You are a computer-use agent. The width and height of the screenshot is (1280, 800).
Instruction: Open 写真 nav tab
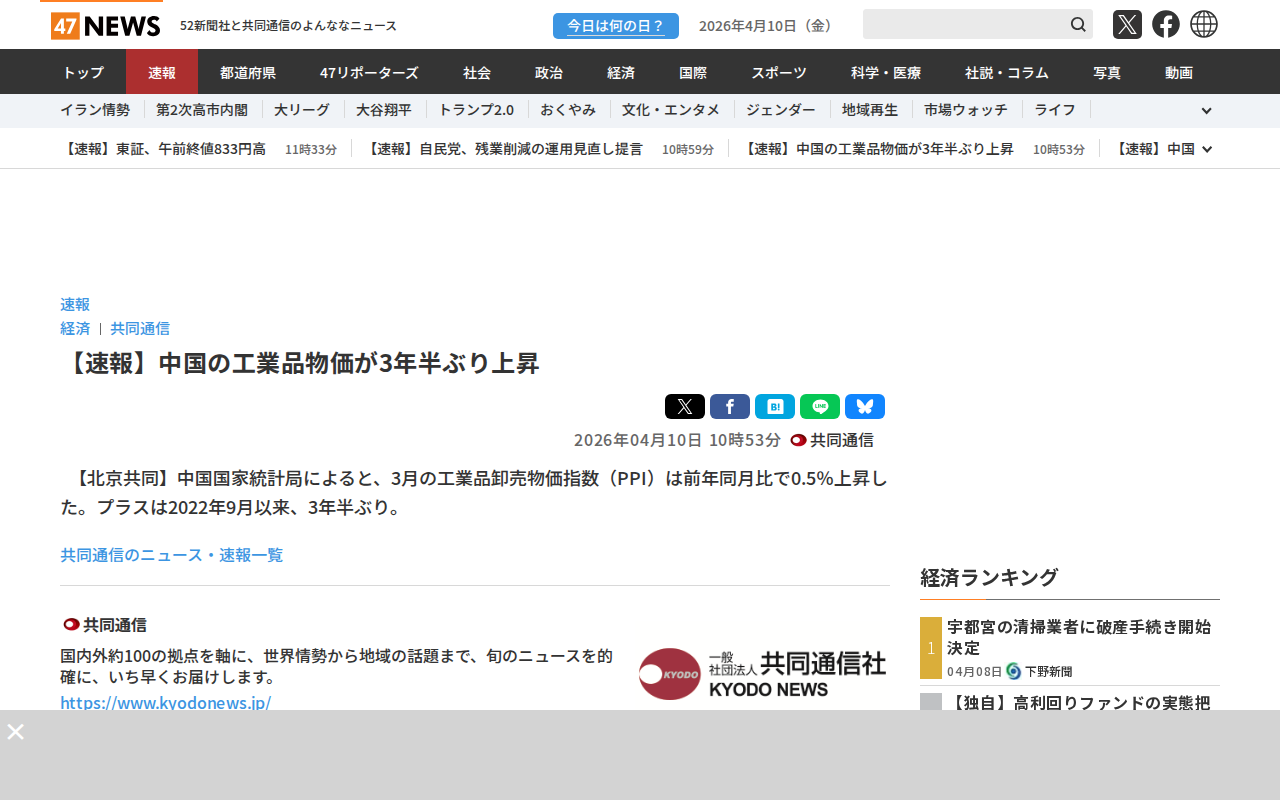(x=1107, y=72)
